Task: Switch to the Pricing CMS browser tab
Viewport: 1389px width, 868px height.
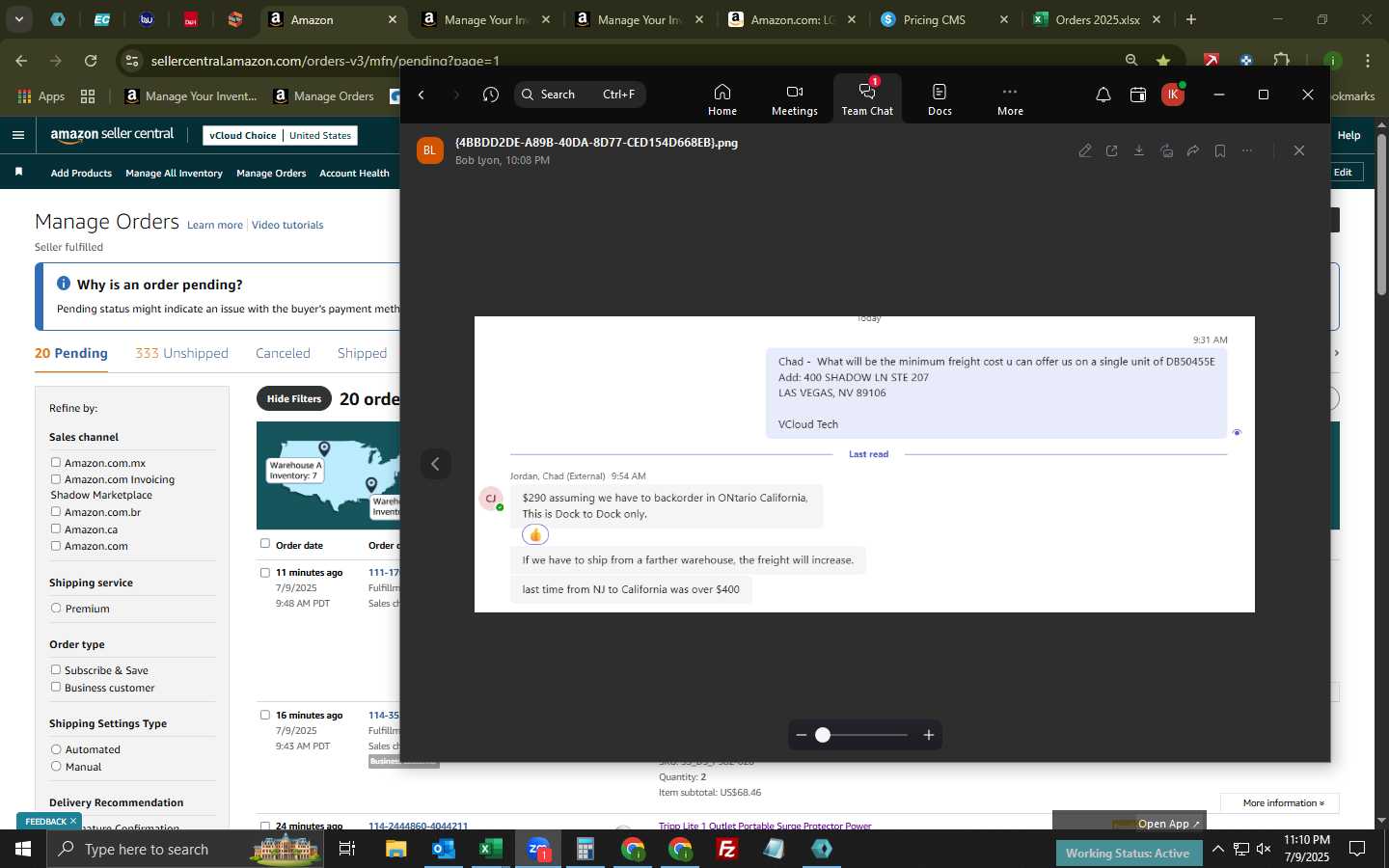Action: (x=943, y=19)
